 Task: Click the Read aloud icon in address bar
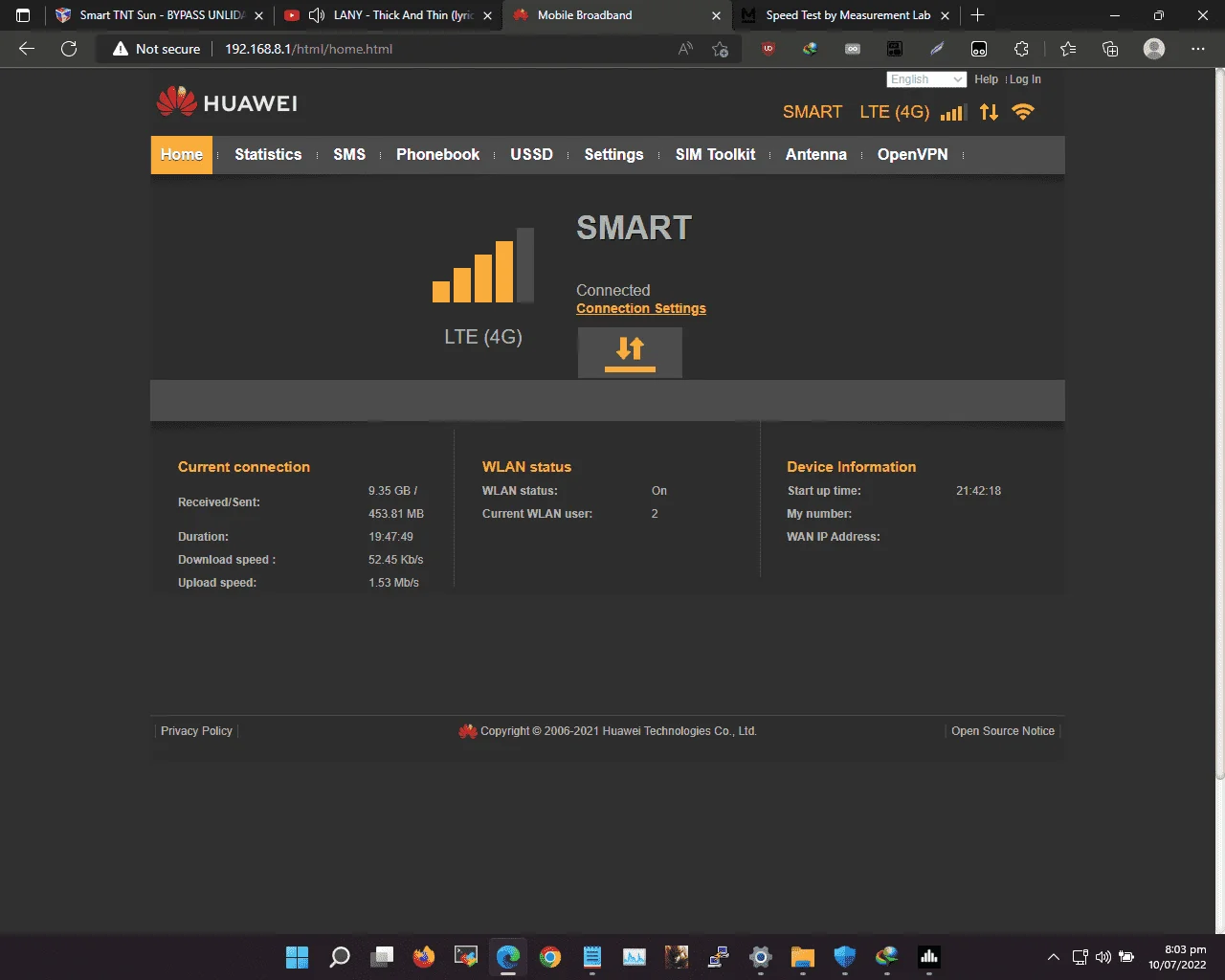click(x=685, y=49)
